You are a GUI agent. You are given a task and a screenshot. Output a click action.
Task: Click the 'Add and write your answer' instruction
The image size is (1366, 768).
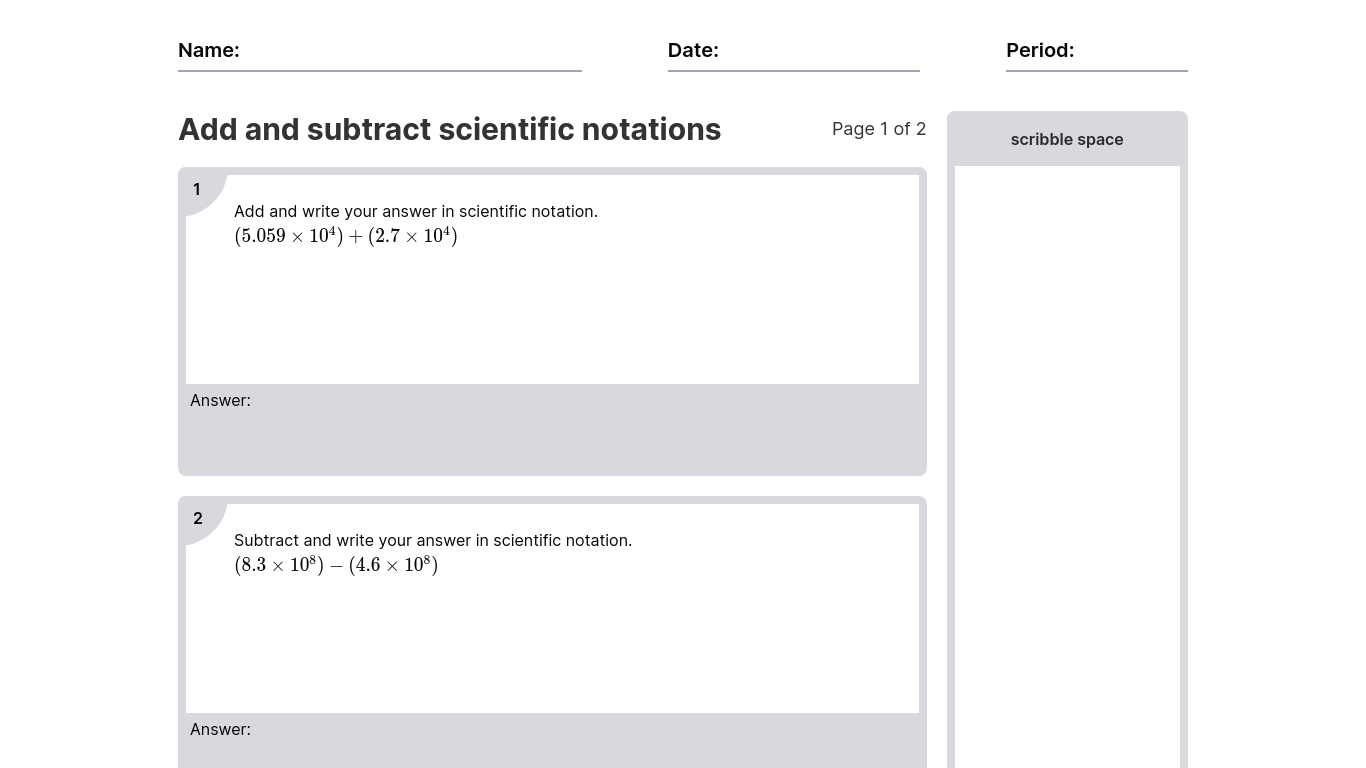(x=415, y=211)
